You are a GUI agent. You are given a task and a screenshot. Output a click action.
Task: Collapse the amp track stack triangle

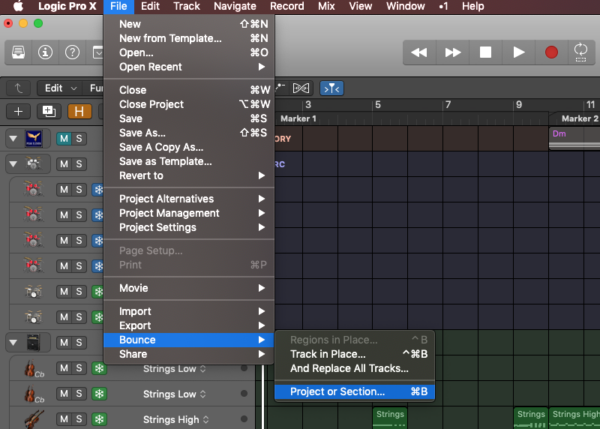click(13, 342)
